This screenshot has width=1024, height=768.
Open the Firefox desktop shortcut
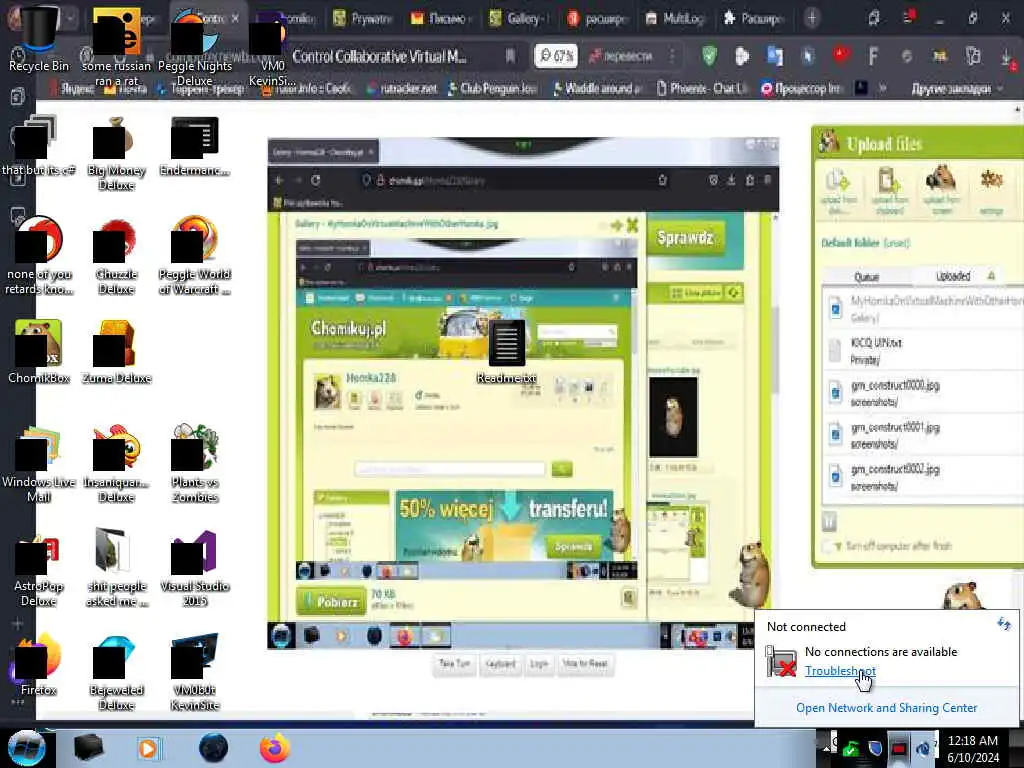pos(39,664)
